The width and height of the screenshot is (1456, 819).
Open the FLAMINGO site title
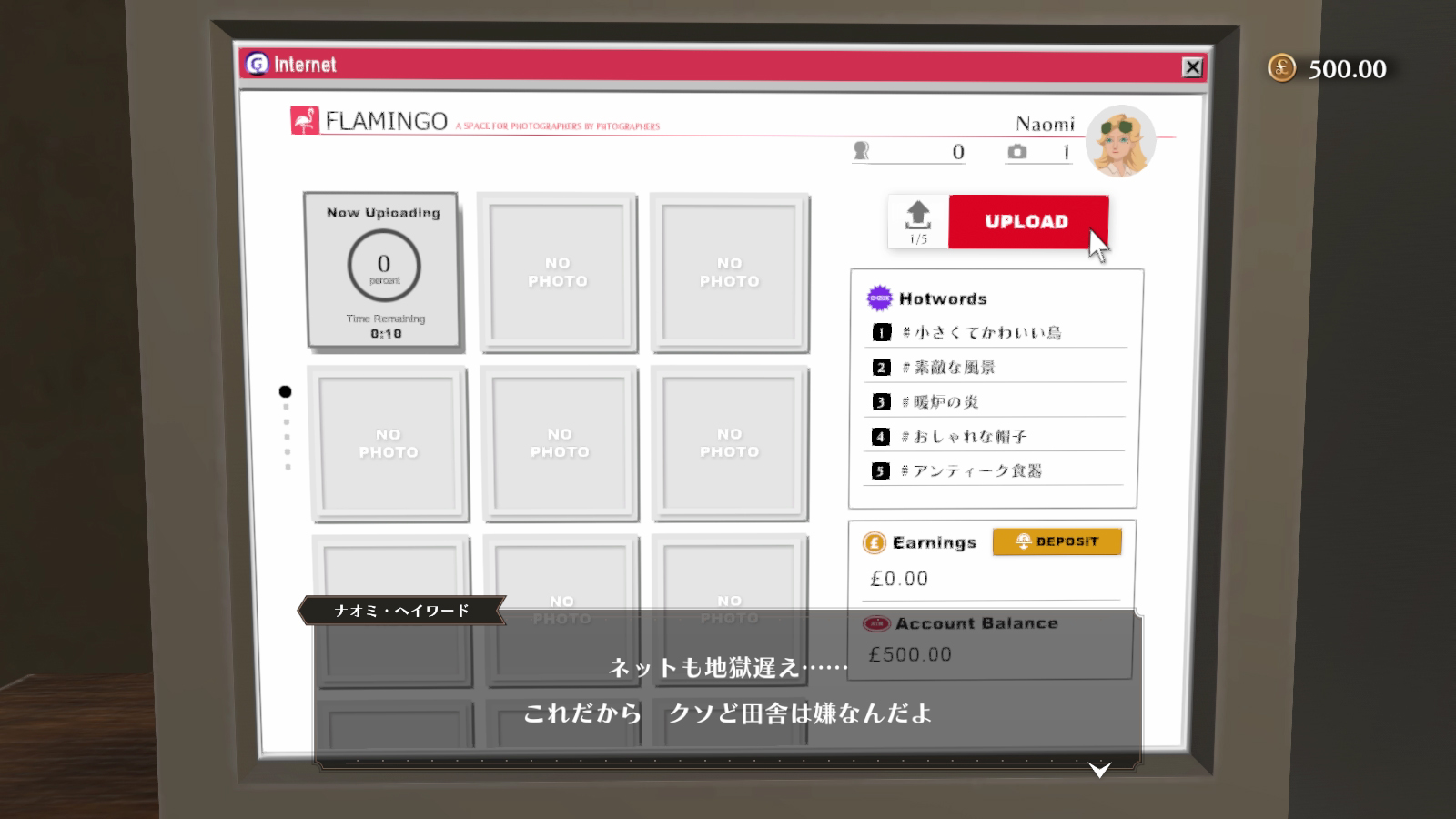point(387,121)
